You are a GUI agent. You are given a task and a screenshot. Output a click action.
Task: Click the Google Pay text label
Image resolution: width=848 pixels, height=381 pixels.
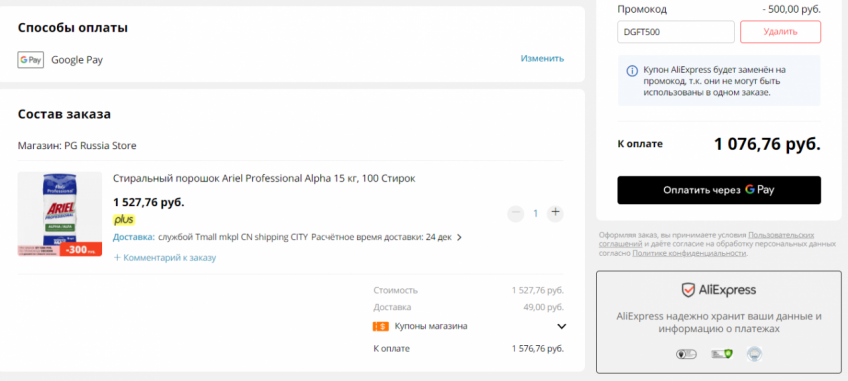(x=77, y=60)
